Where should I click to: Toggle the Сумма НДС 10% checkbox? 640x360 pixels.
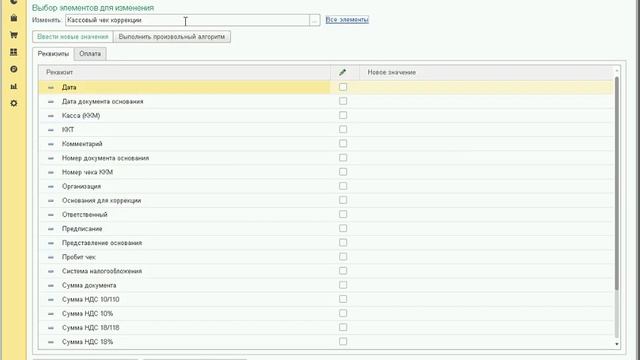coord(343,313)
